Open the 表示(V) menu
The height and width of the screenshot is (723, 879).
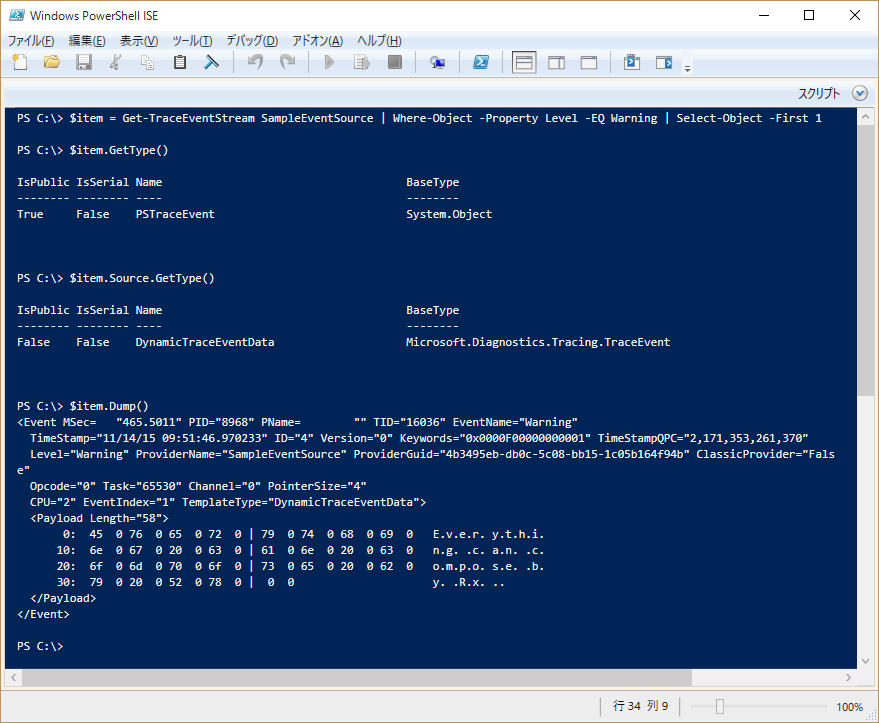pyautogui.click(x=138, y=40)
